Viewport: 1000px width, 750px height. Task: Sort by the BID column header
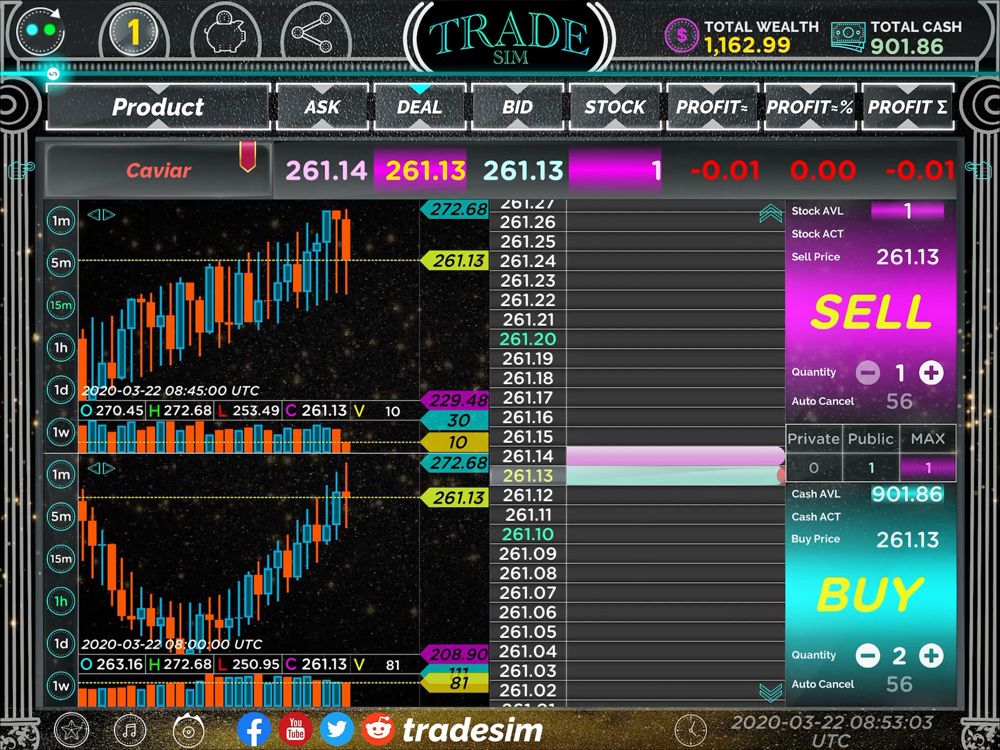(517, 107)
